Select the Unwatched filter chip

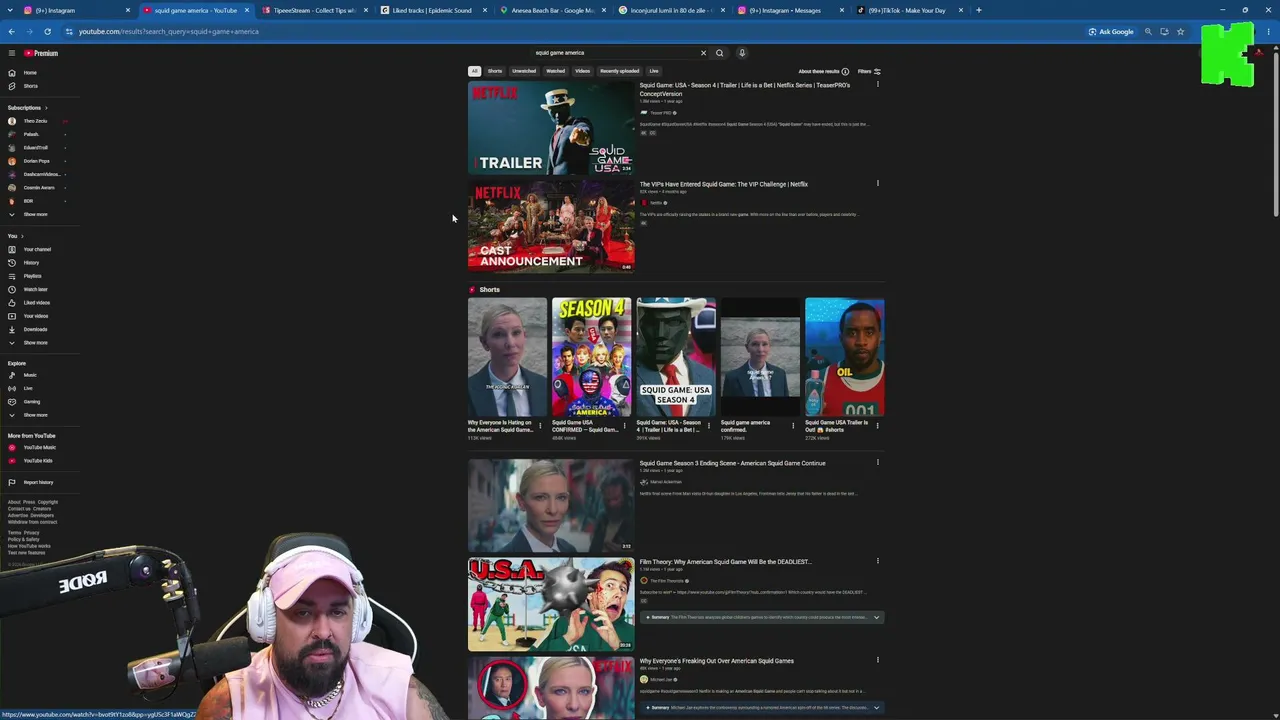(x=524, y=71)
